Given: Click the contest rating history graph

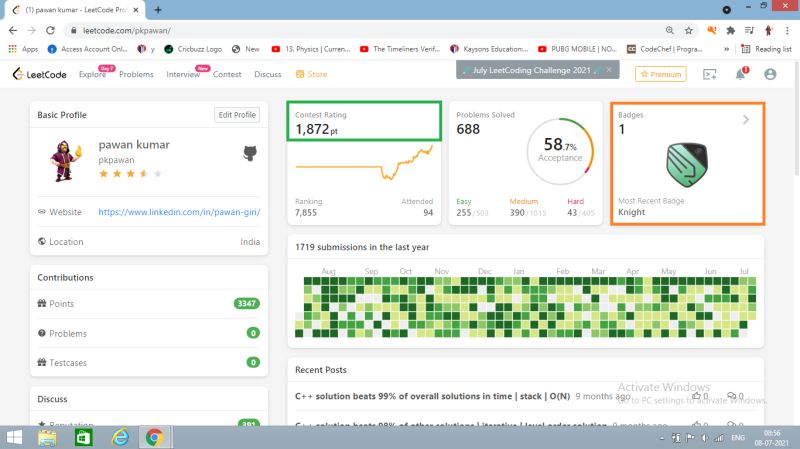Looking at the screenshot, I should pos(364,163).
